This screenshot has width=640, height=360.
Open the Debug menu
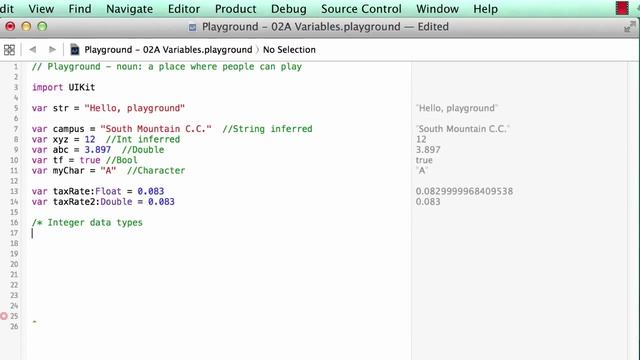pyautogui.click(x=289, y=9)
